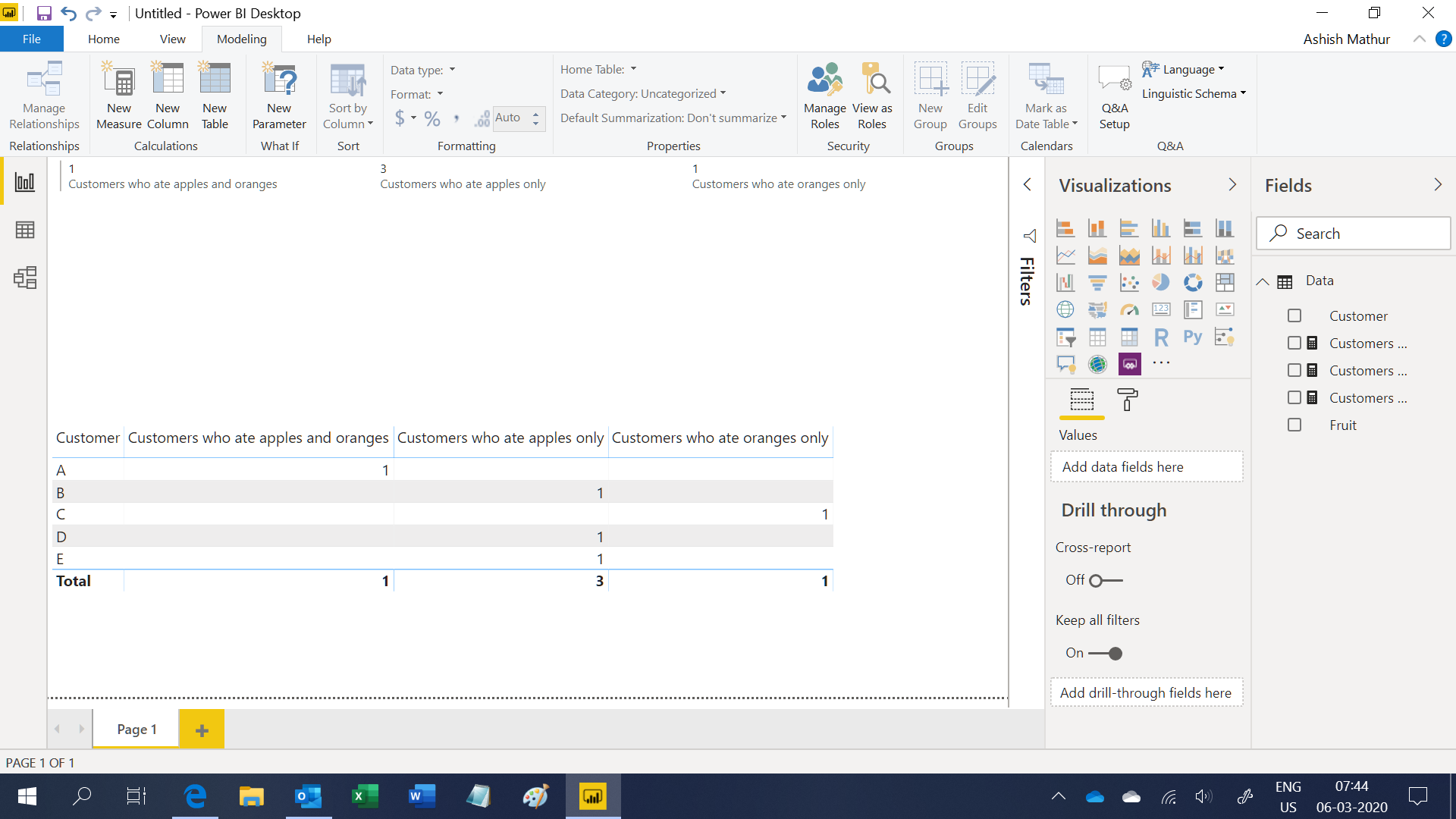Click the New Measure icon
Image resolution: width=1456 pixels, height=819 pixels.
pos(119,96)
